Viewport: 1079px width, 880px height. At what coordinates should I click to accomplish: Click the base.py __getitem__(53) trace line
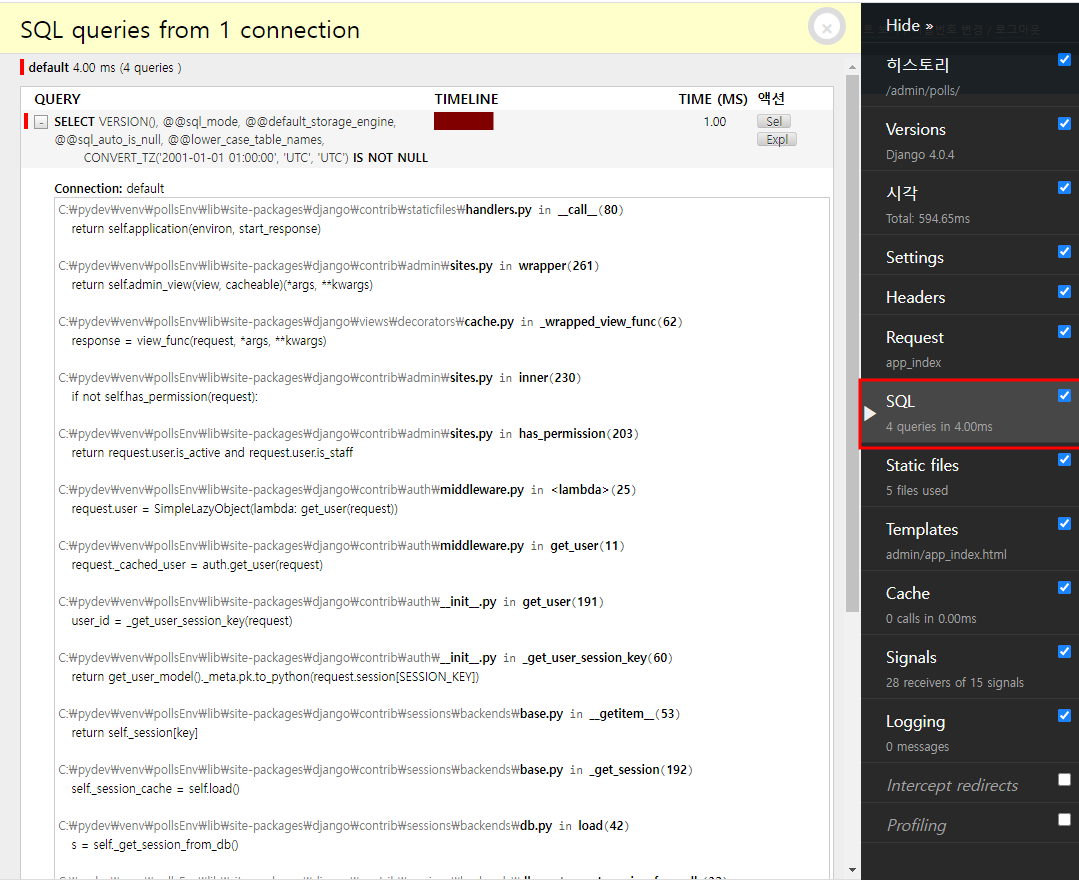click(x=369, y=714)
